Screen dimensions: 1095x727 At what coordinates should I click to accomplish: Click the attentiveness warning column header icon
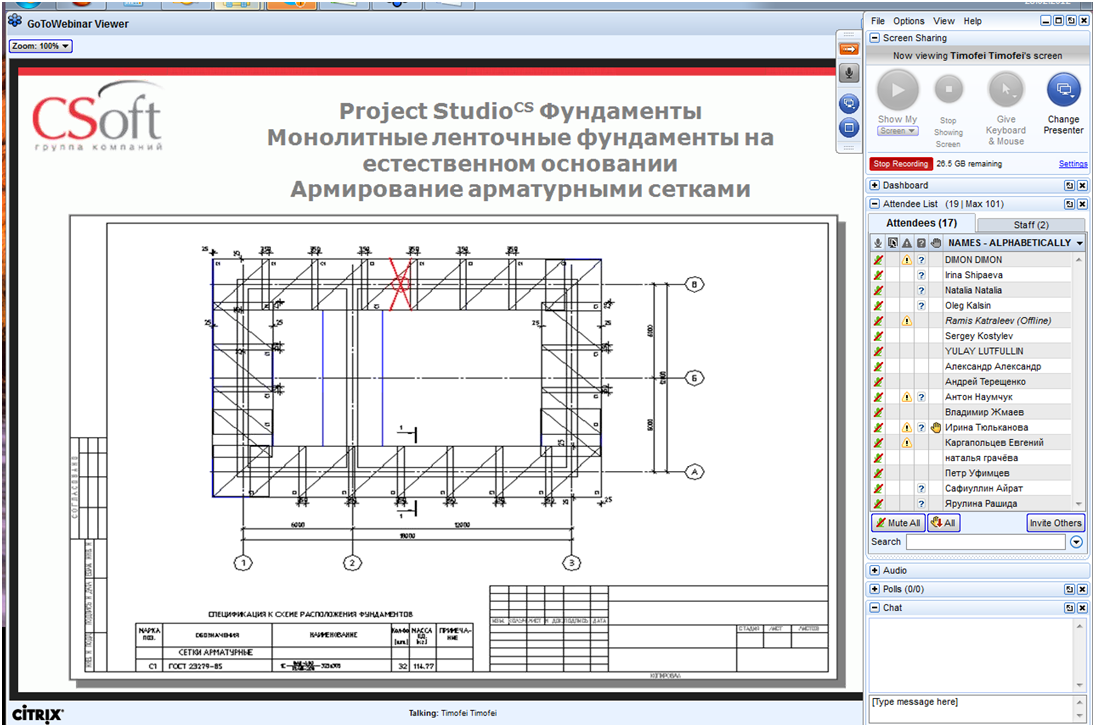pos(906,243)
